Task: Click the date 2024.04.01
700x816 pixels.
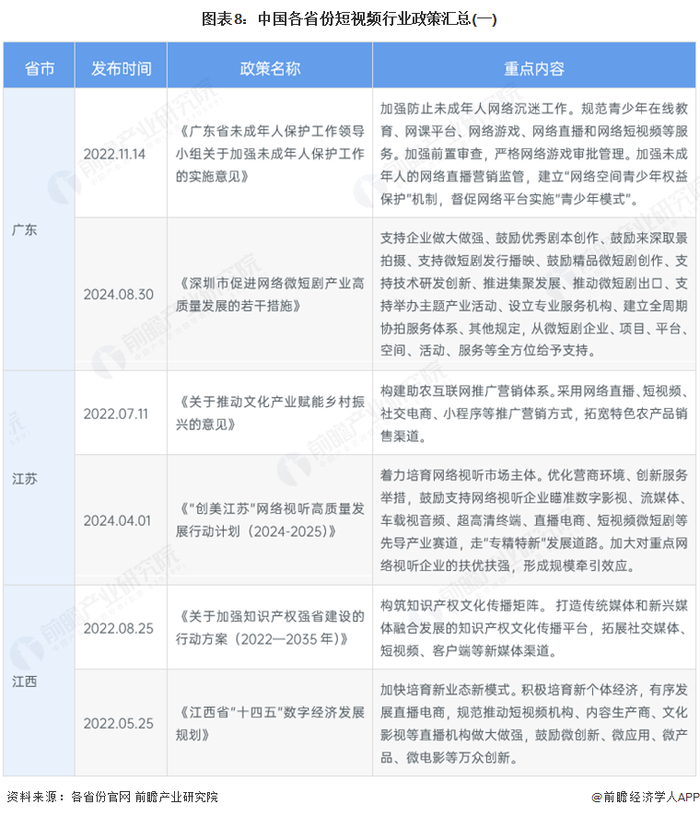Action: [x=117, y=520]
